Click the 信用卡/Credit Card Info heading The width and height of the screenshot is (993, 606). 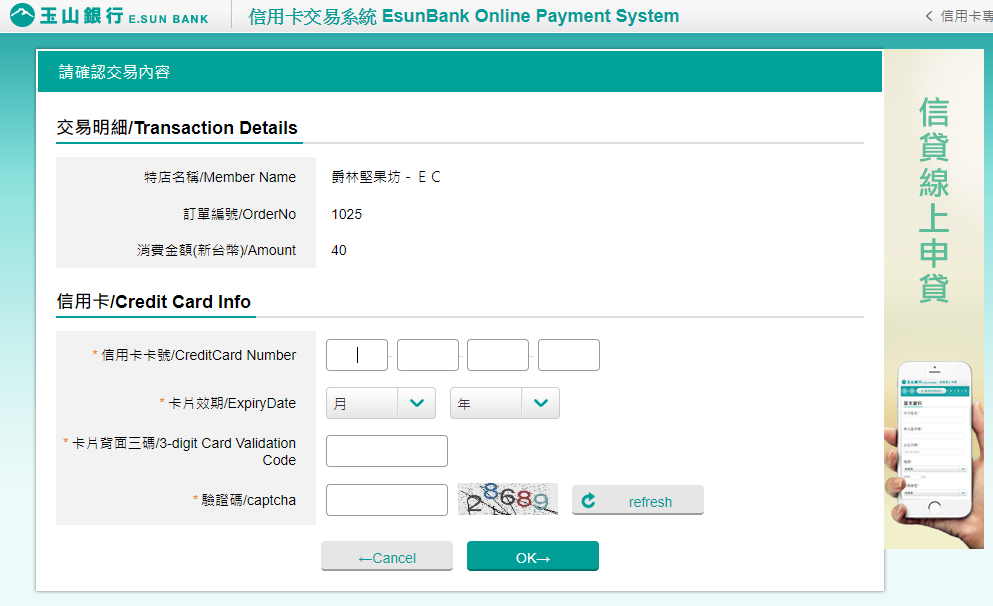tap(154, 301)
